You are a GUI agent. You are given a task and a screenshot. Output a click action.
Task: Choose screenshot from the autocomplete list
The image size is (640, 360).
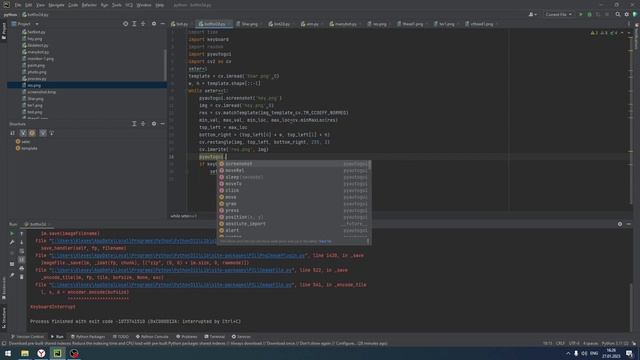tap(294, 164)
